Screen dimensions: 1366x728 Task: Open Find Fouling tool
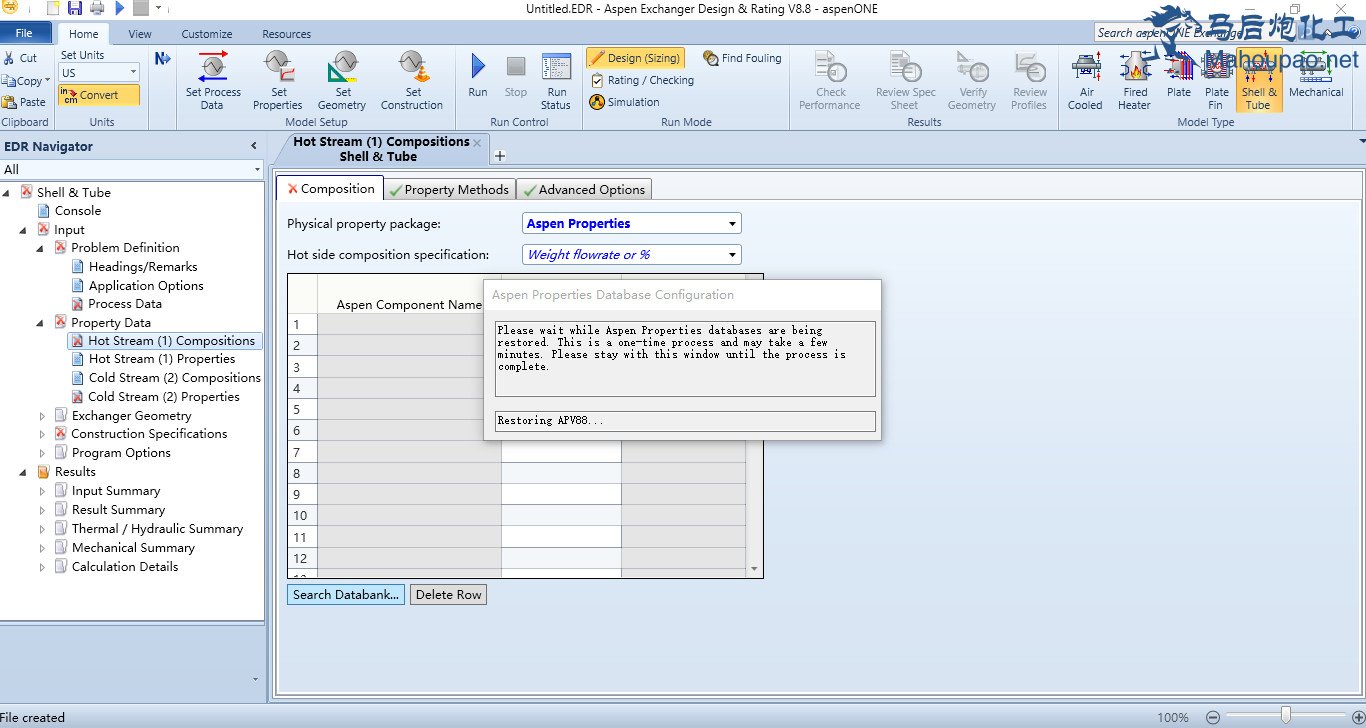742,58
